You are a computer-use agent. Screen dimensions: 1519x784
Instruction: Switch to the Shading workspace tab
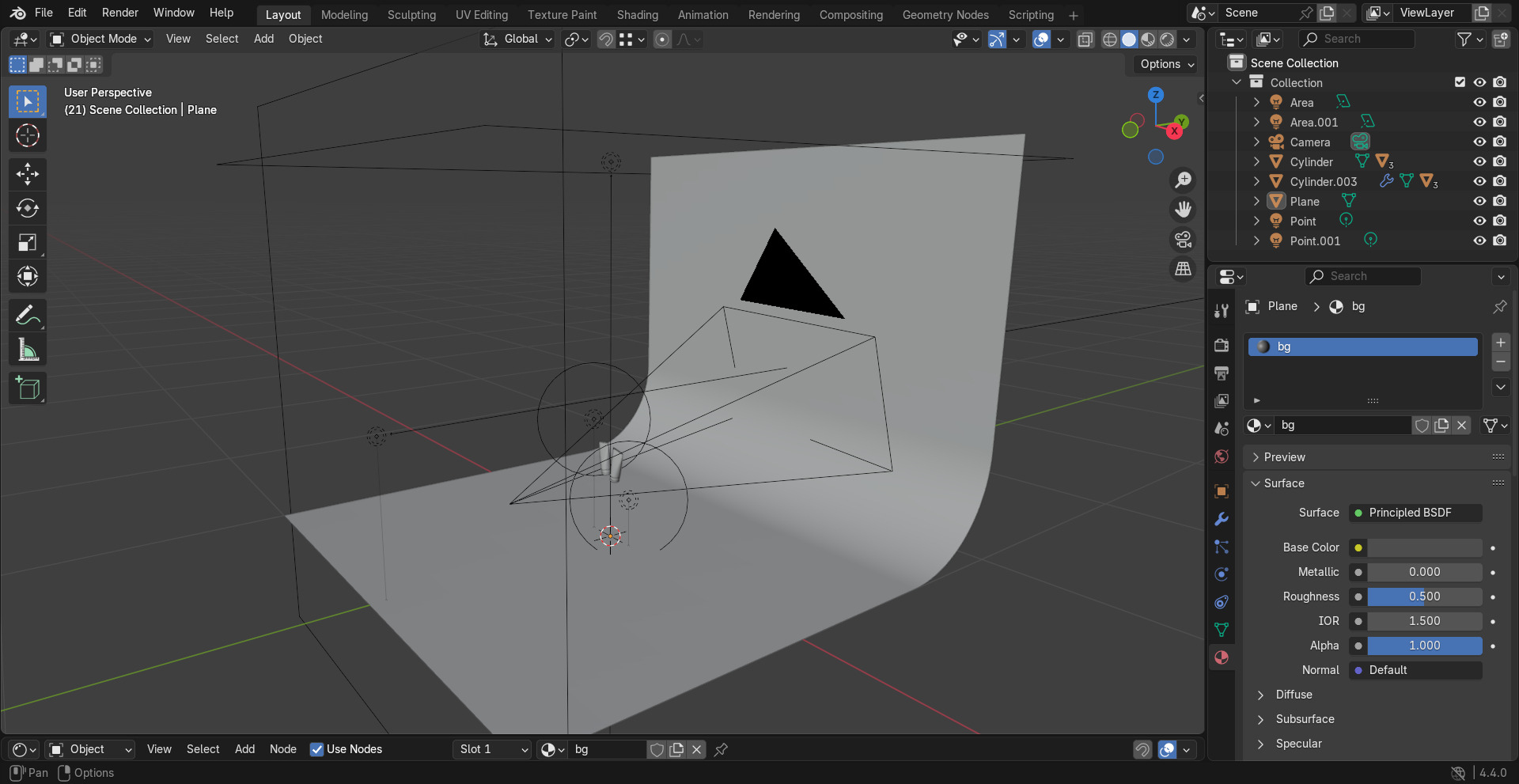tap(637, 15)
